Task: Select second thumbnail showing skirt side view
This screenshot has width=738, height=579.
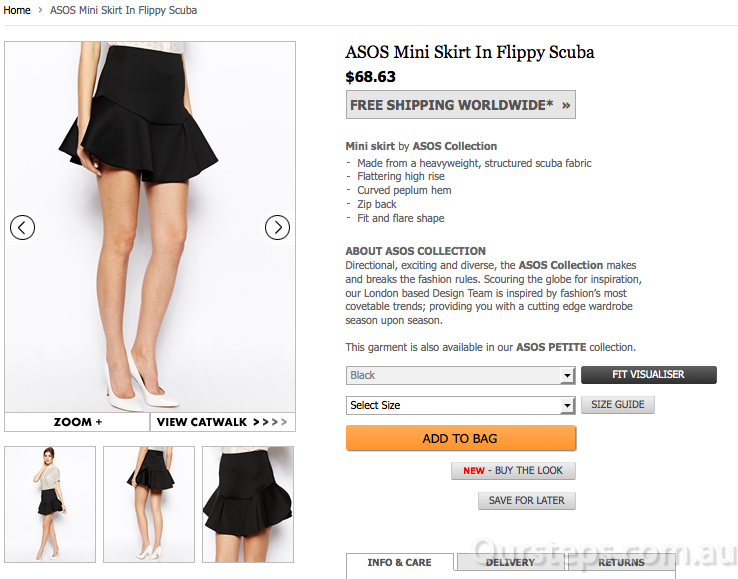Action: coord(149,504)
